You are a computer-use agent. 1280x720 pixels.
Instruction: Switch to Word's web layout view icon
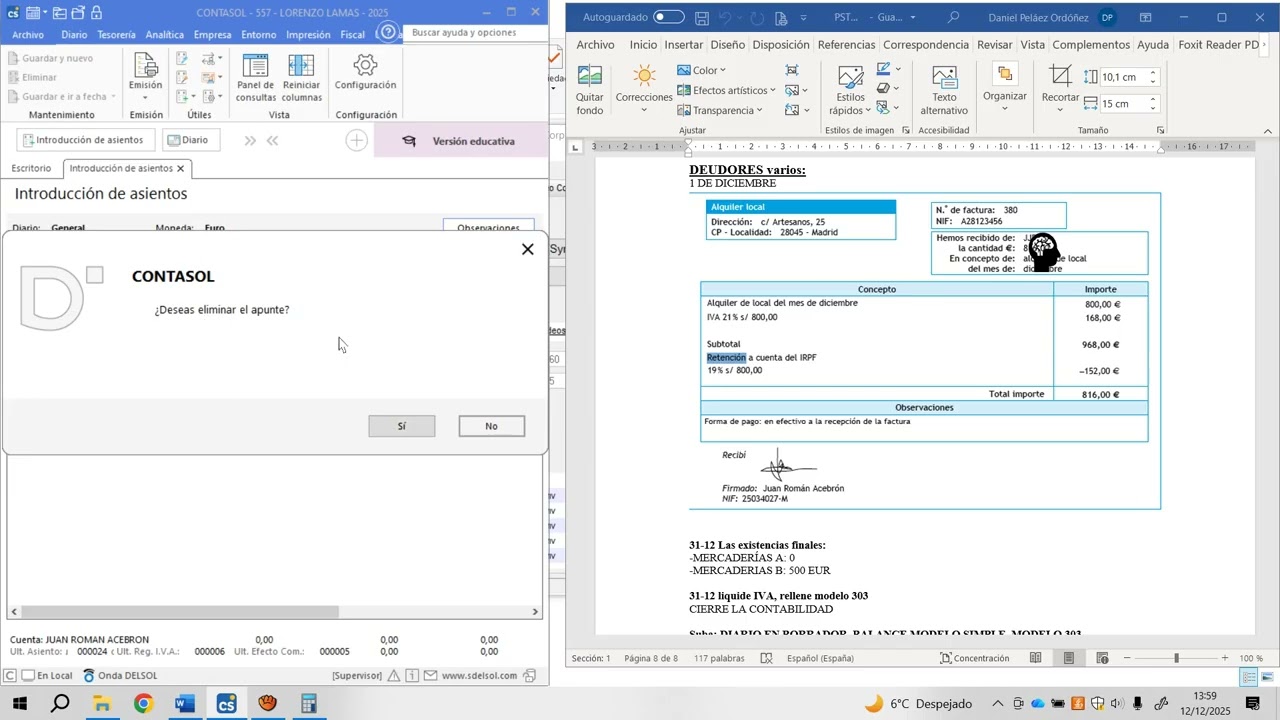tap(1102, 658)
